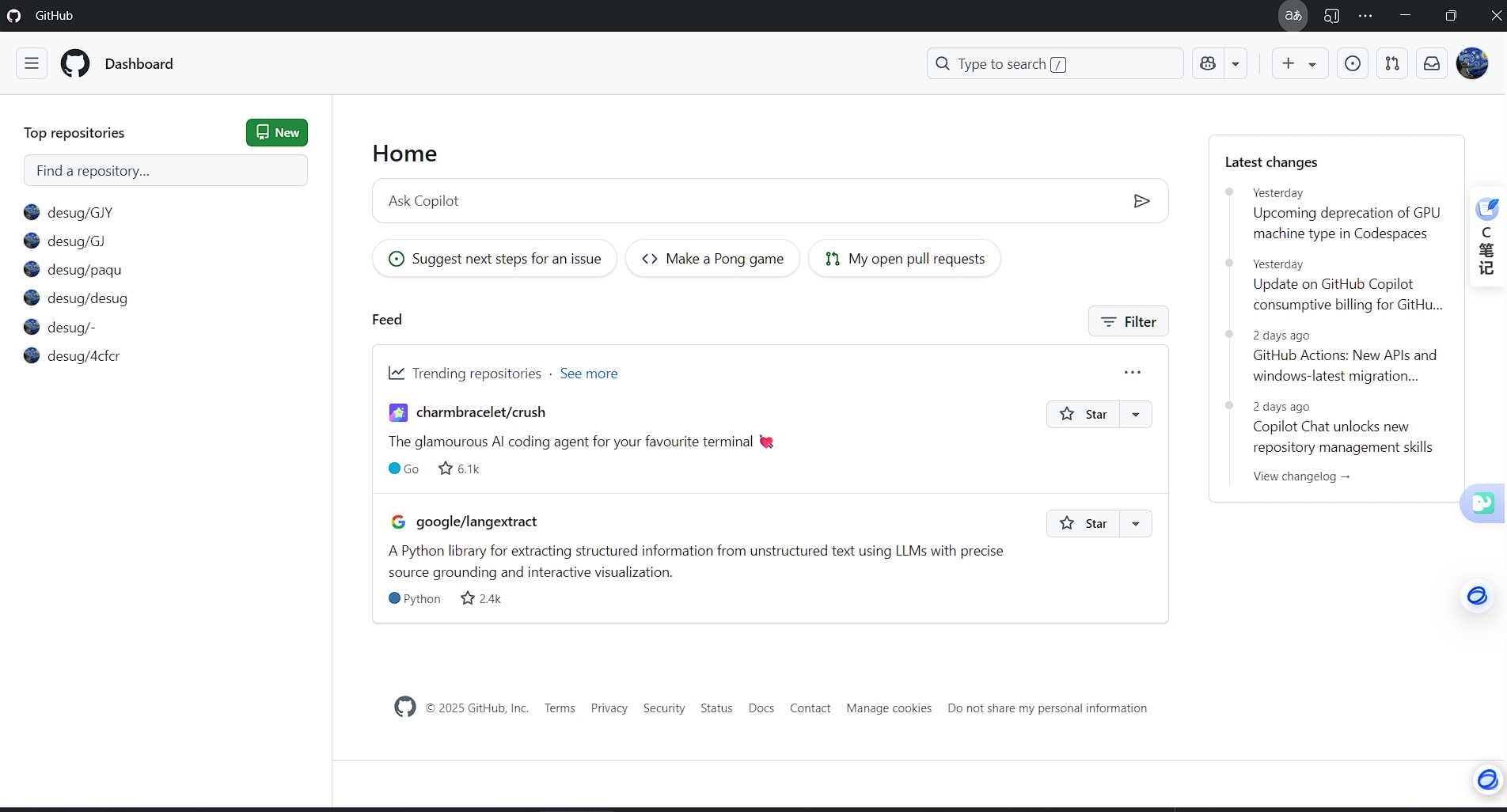
Task: Star the charmbracelet/crush repository
Action: pyautogui.click(x=1083, y=414)
